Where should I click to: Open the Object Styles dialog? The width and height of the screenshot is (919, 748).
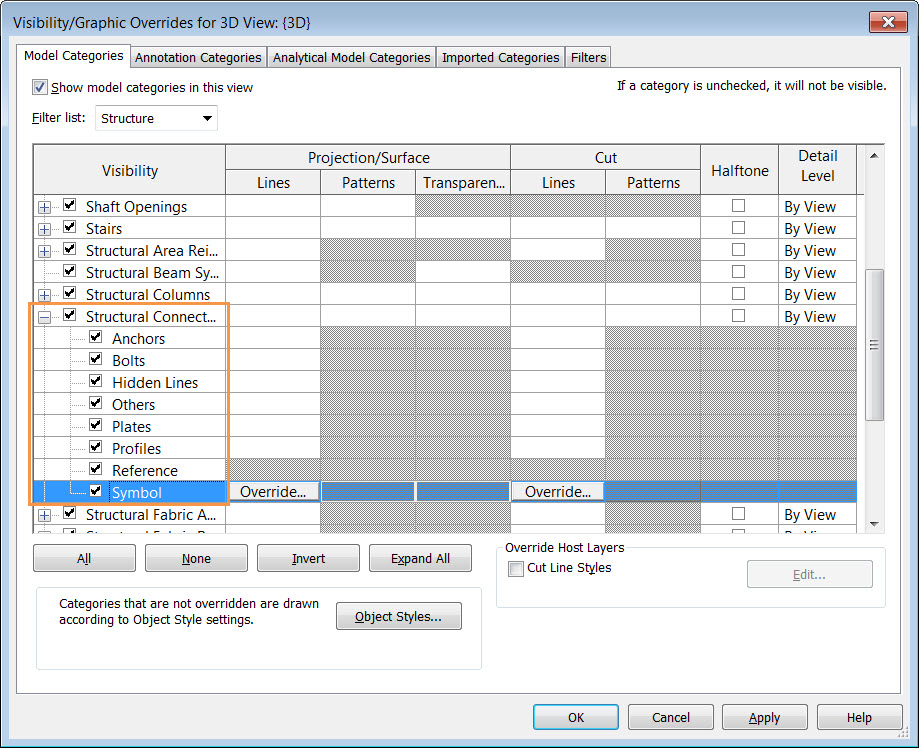pyautogui.click(x=398, y=616)
